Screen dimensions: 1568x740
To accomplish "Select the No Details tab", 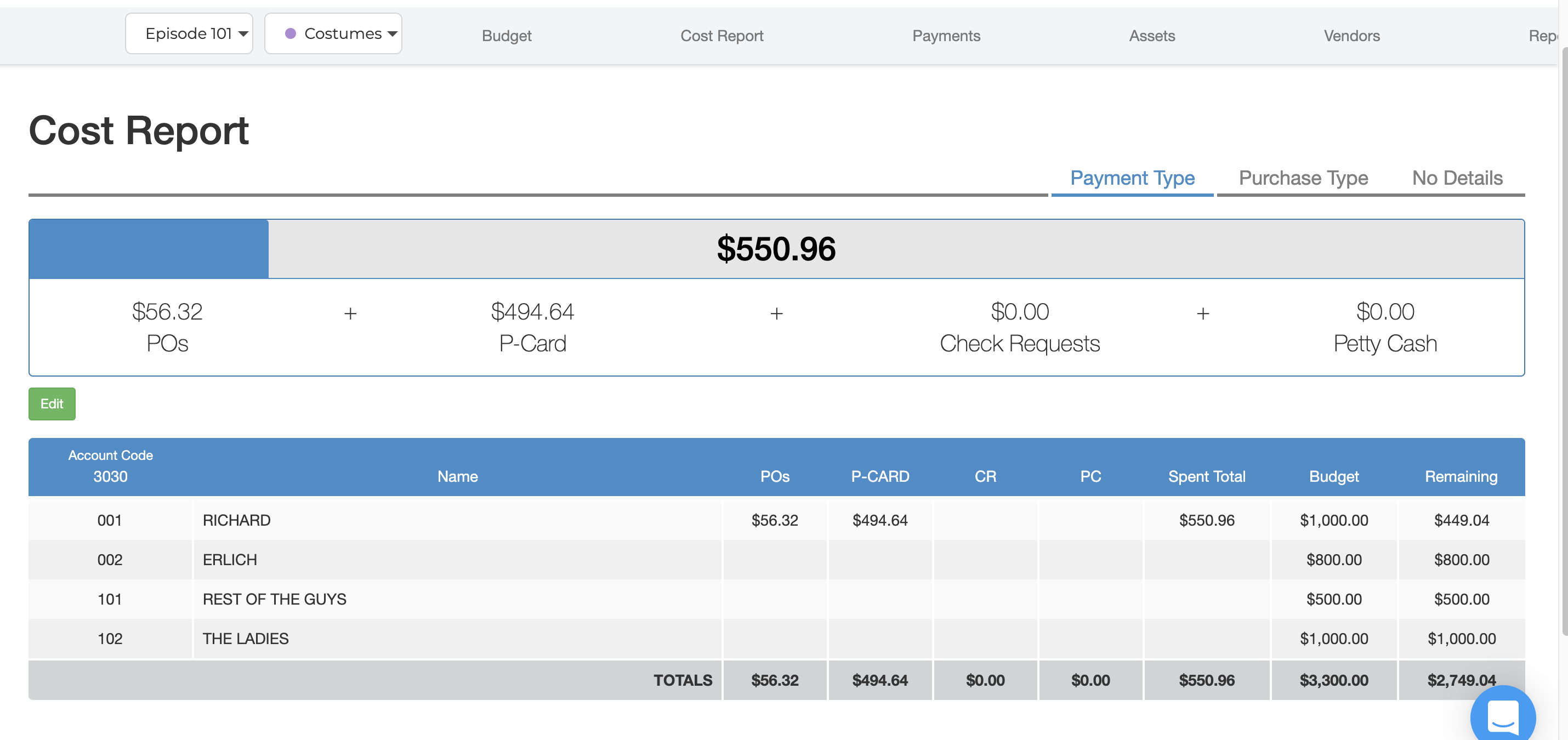I will tap(1457, 178).
